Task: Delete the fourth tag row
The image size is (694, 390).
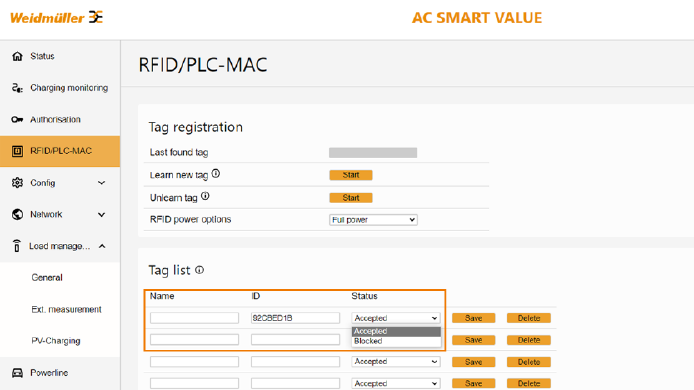Action: pyautogui.click(x=529, y=383)
